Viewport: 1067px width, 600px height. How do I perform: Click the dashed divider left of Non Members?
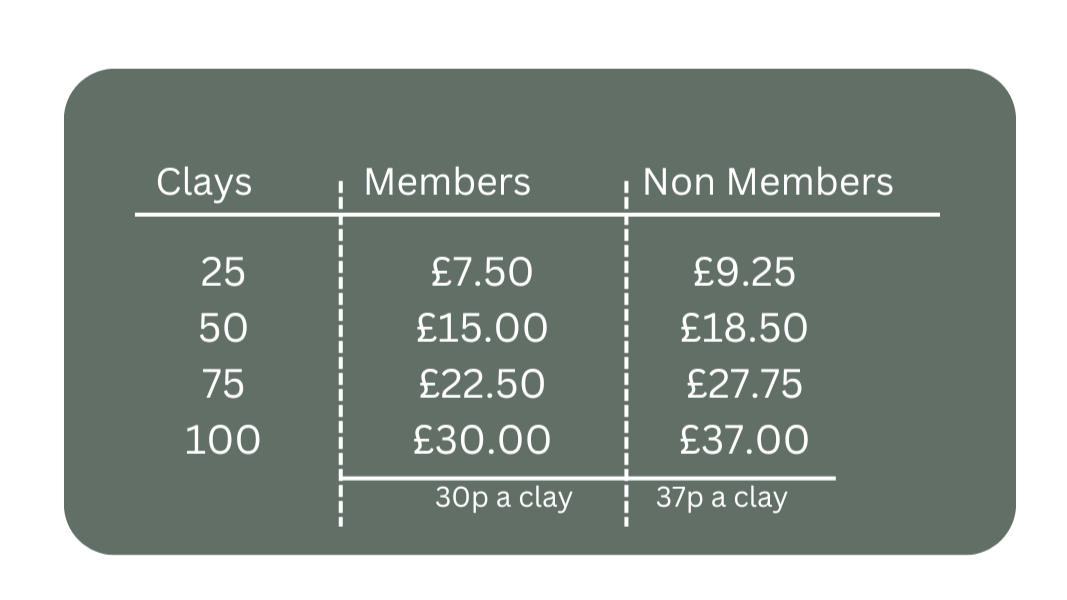pyautogui.click(x=627, y=350)
